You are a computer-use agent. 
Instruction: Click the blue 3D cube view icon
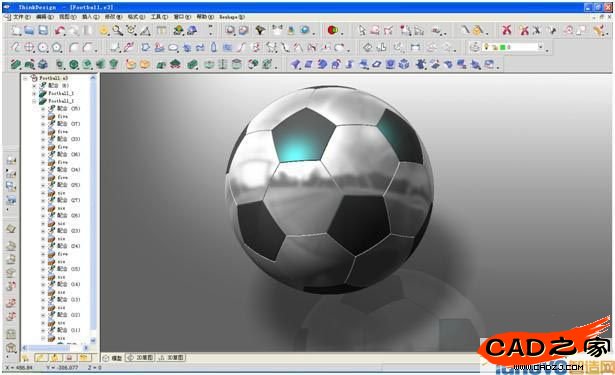404,64
